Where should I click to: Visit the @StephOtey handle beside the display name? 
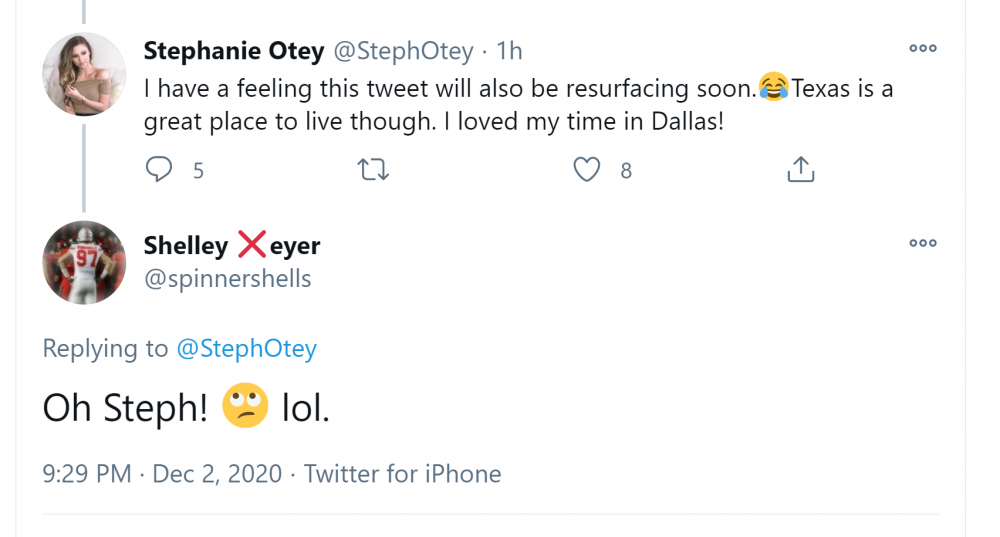[403, 51]
